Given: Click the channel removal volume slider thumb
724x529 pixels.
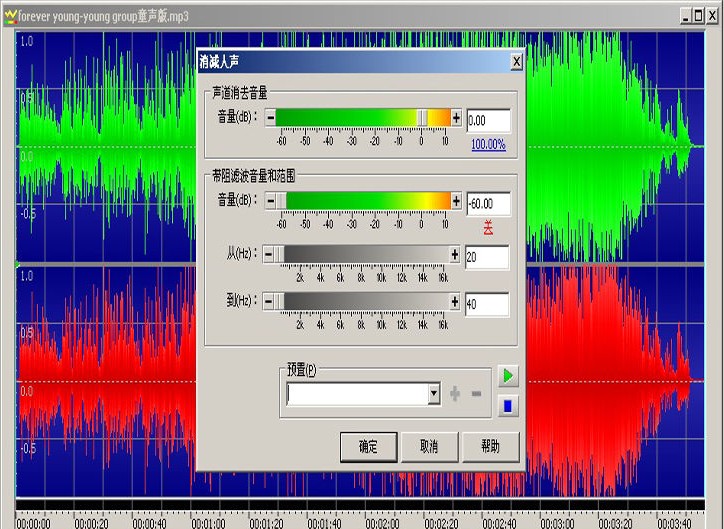Looking at the screenshot, I should [422, 118].
